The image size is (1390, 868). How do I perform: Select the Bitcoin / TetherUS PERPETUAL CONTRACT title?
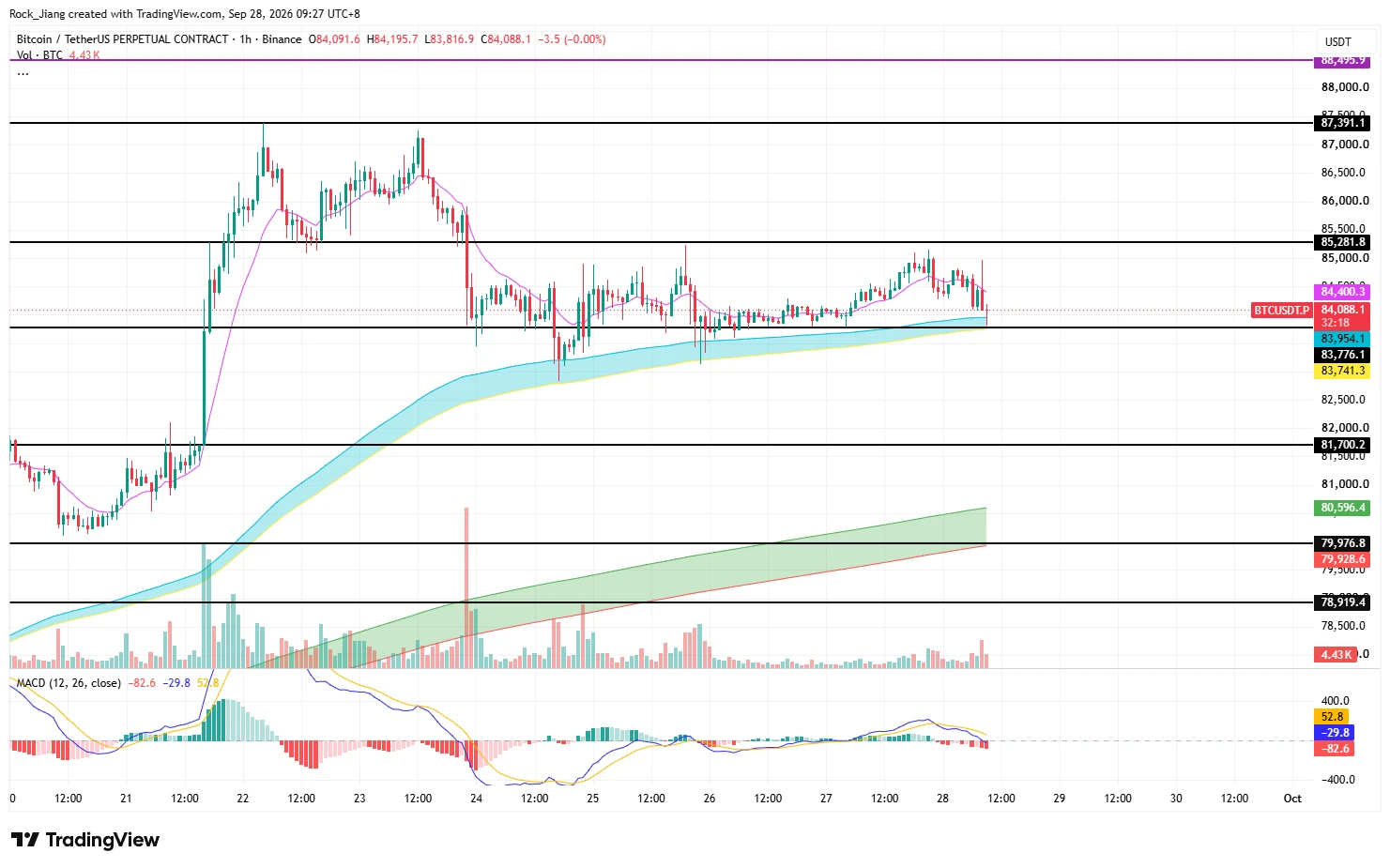pyautogui.click(x=123, y=39)
